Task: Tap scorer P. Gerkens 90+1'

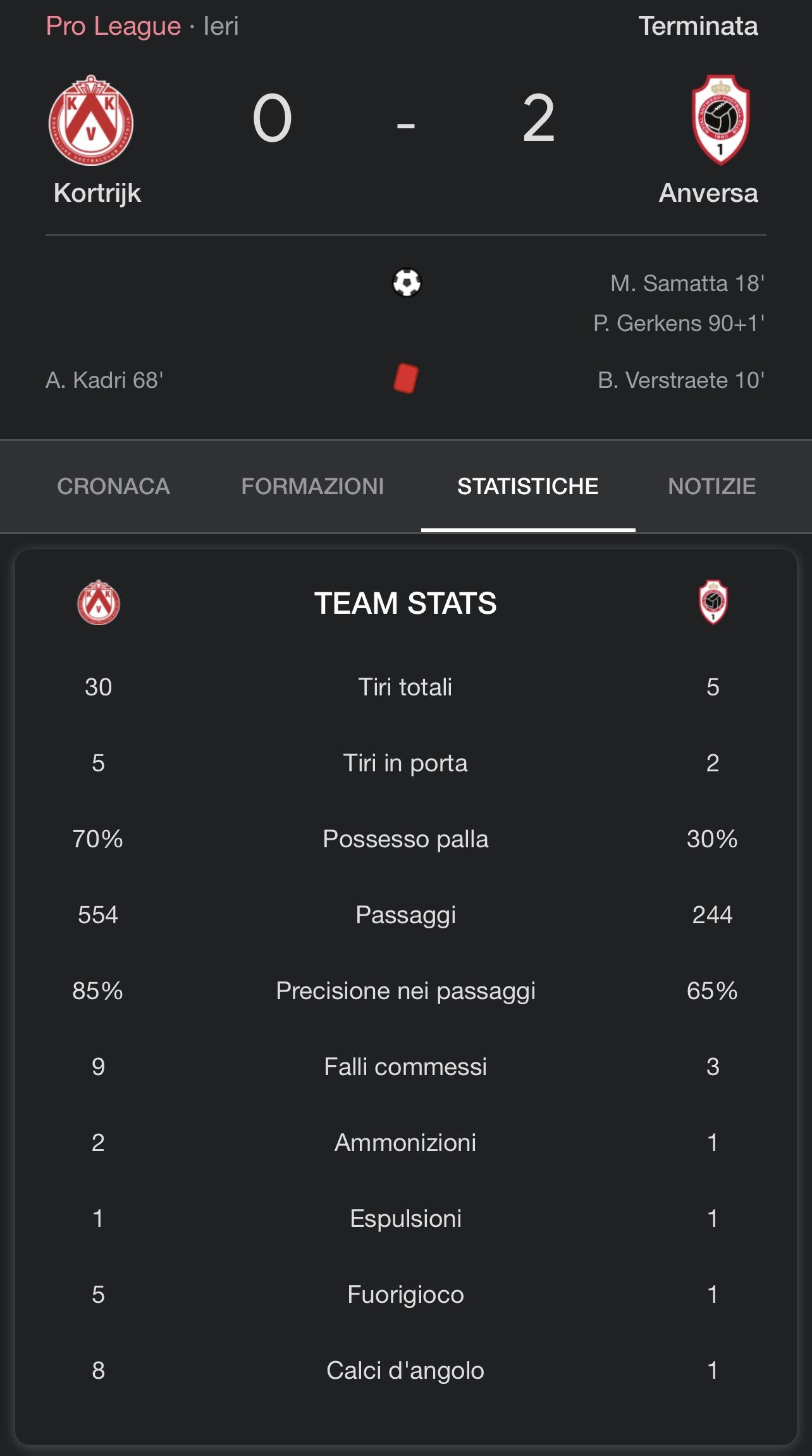Action: pos(679,323)
